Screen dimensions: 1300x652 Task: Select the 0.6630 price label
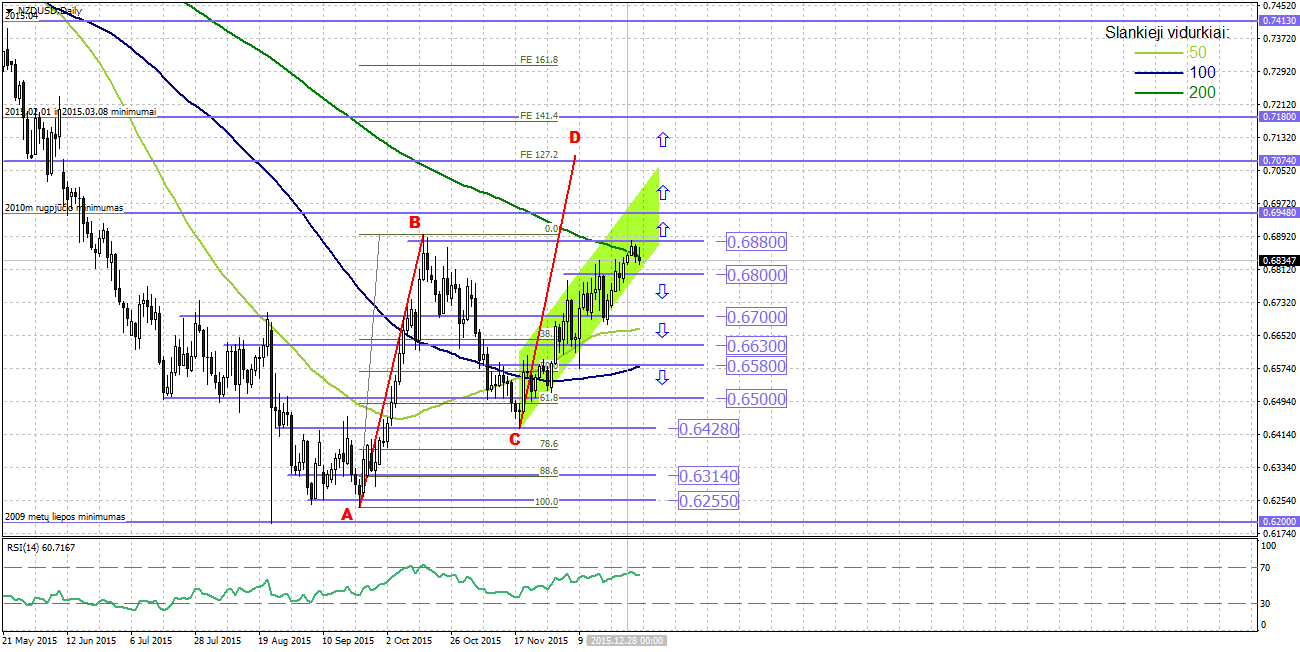756,346
